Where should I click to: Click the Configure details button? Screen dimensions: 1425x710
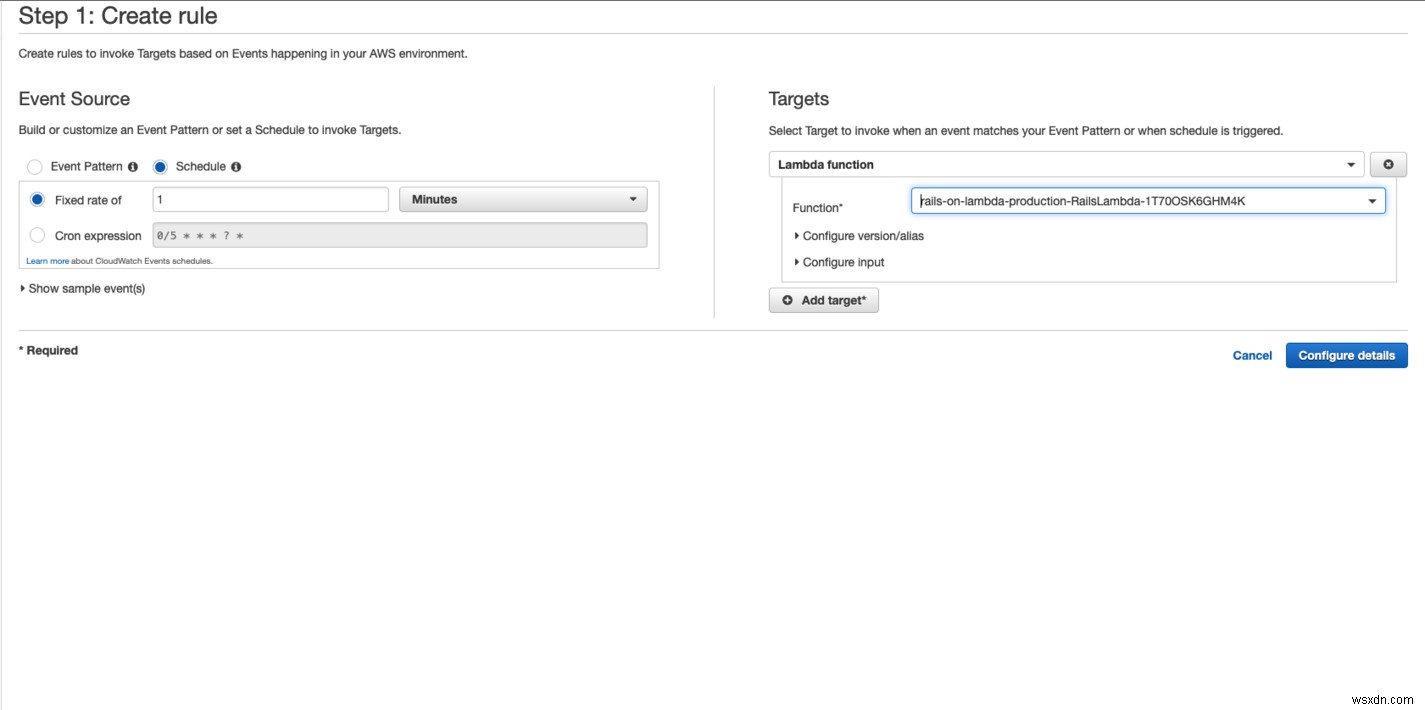(x=1346, y=355)
